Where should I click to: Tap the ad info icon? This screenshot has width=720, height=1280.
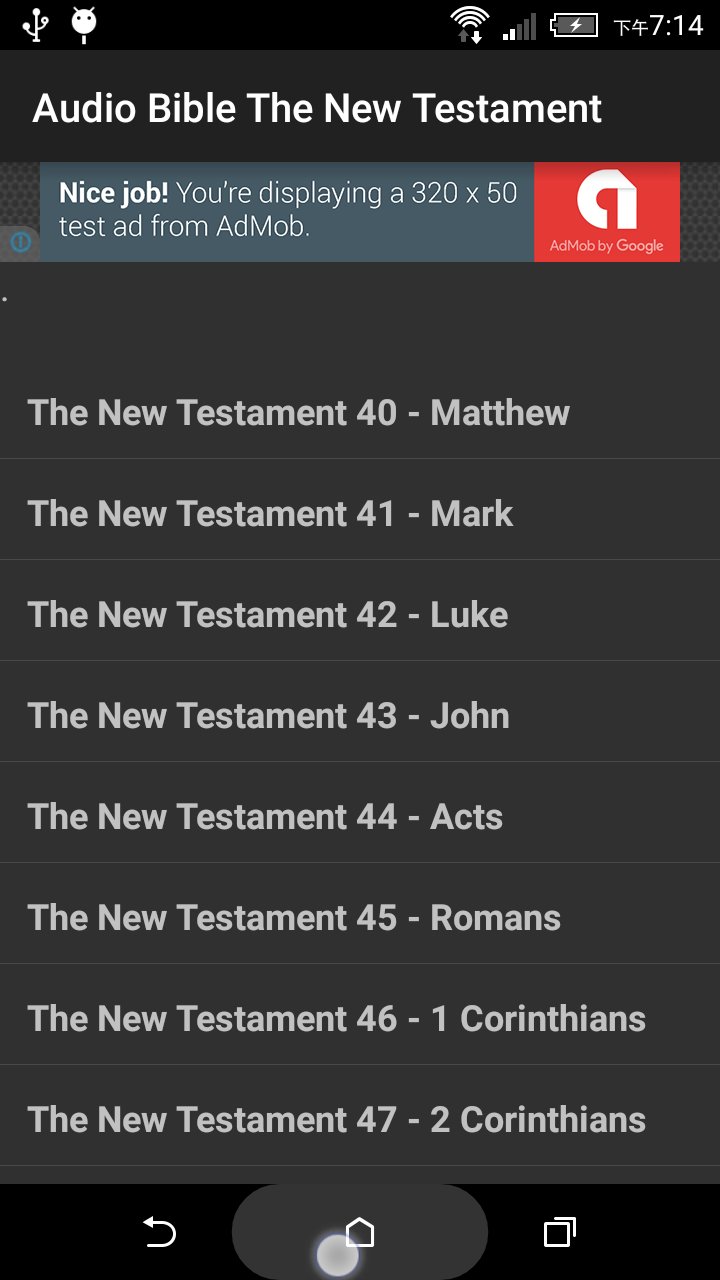tap(20, 242)
